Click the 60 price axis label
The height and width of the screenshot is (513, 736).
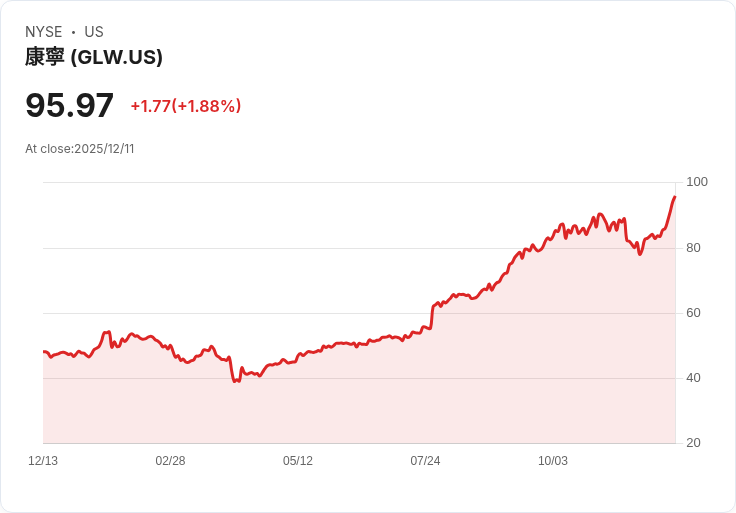[x=693, y=313]
